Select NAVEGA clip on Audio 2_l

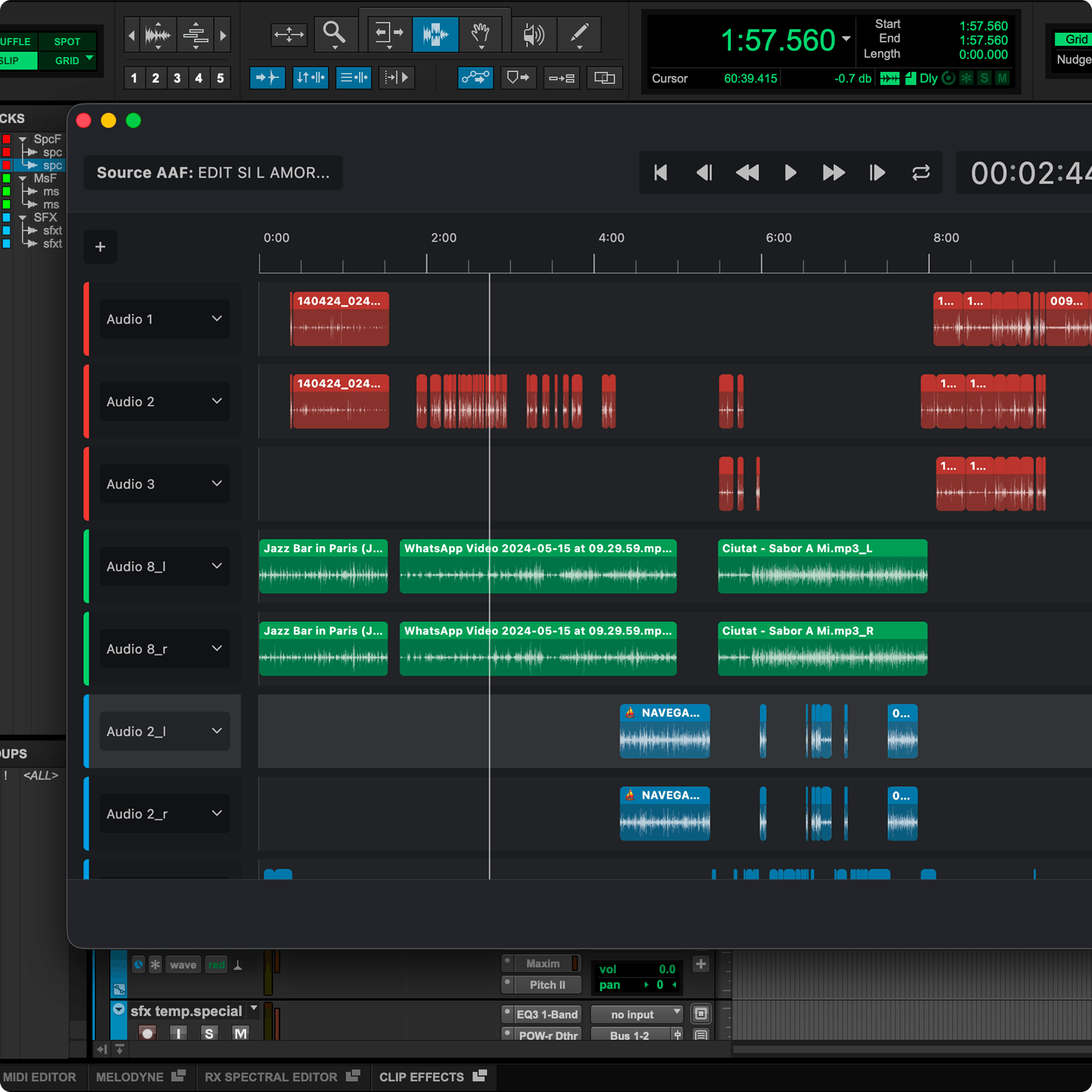(664, 732)
